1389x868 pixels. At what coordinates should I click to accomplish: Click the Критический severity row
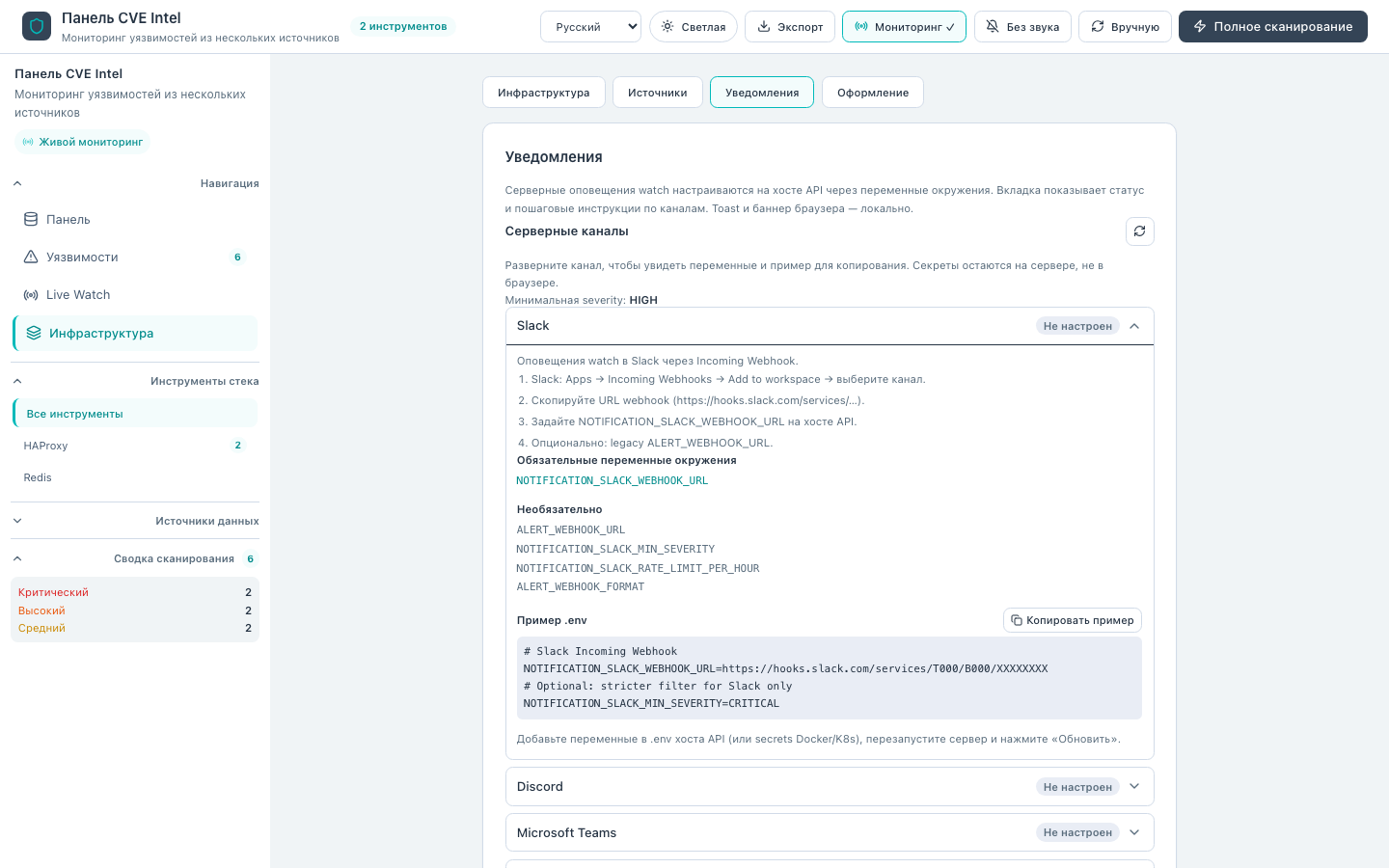click(135, 592)
